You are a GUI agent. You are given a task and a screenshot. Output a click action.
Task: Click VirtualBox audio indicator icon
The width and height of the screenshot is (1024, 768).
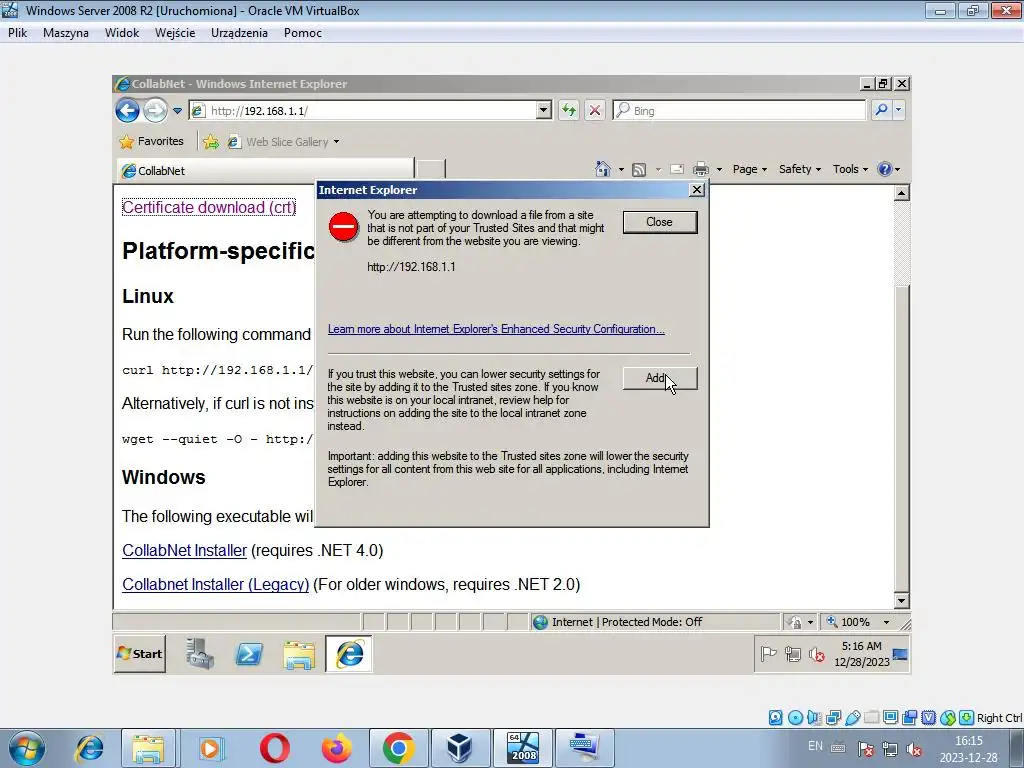[x=814, y=718]
